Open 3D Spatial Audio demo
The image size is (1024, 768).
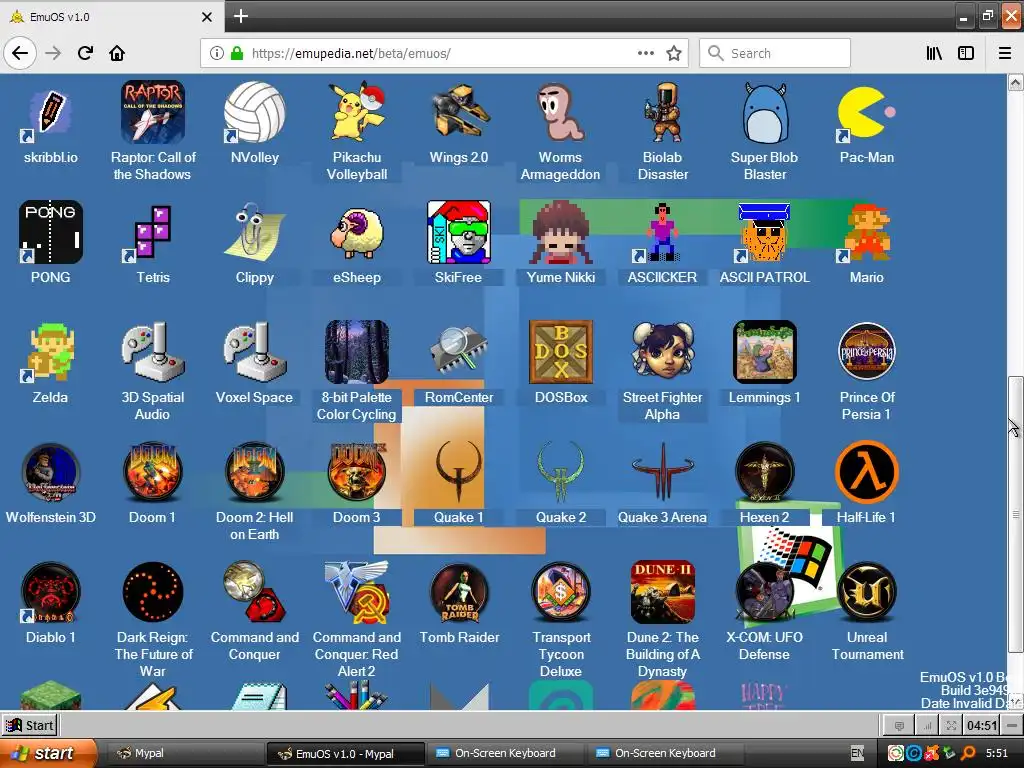[152, 352]
